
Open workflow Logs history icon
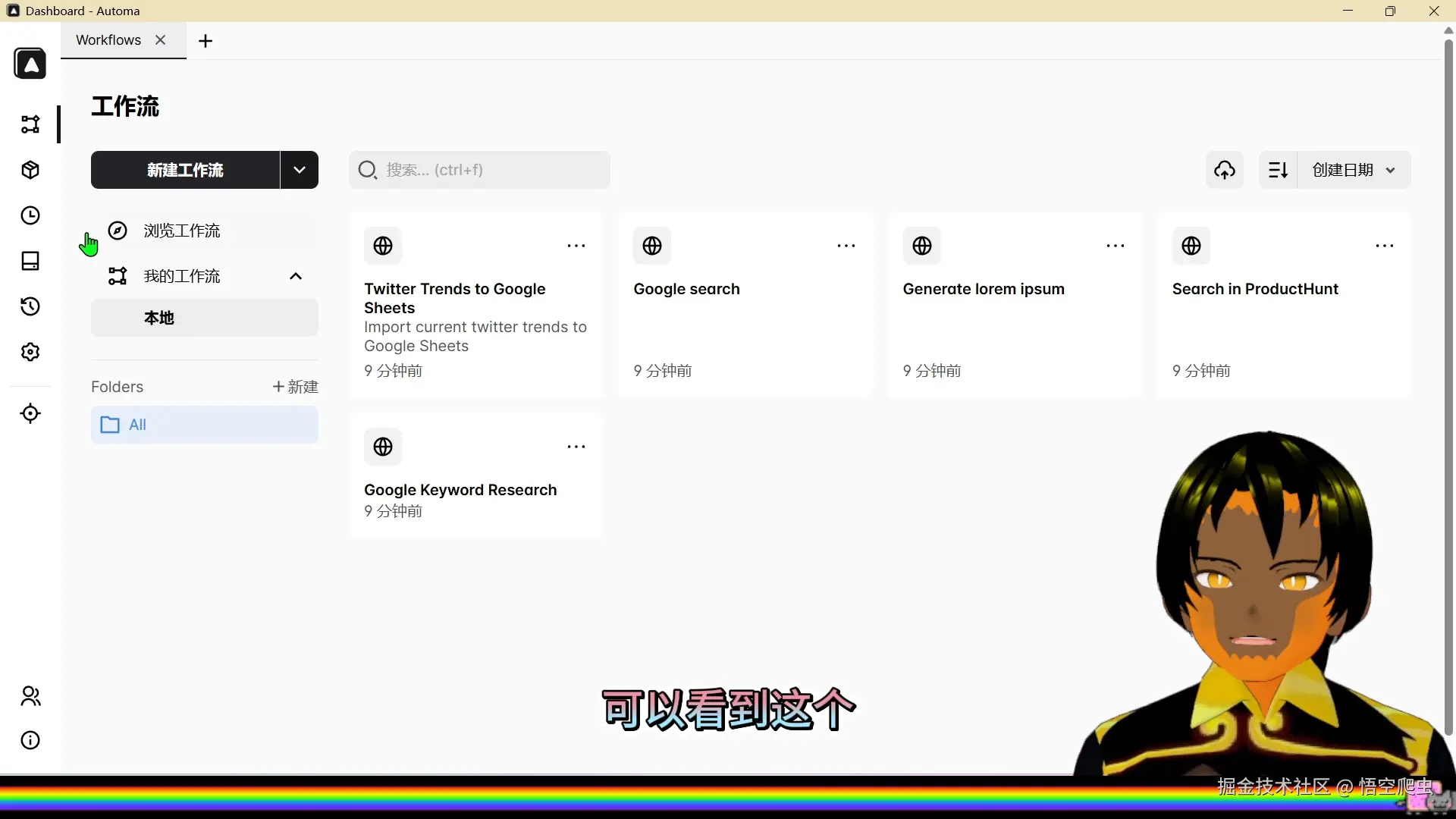point(30,306)
